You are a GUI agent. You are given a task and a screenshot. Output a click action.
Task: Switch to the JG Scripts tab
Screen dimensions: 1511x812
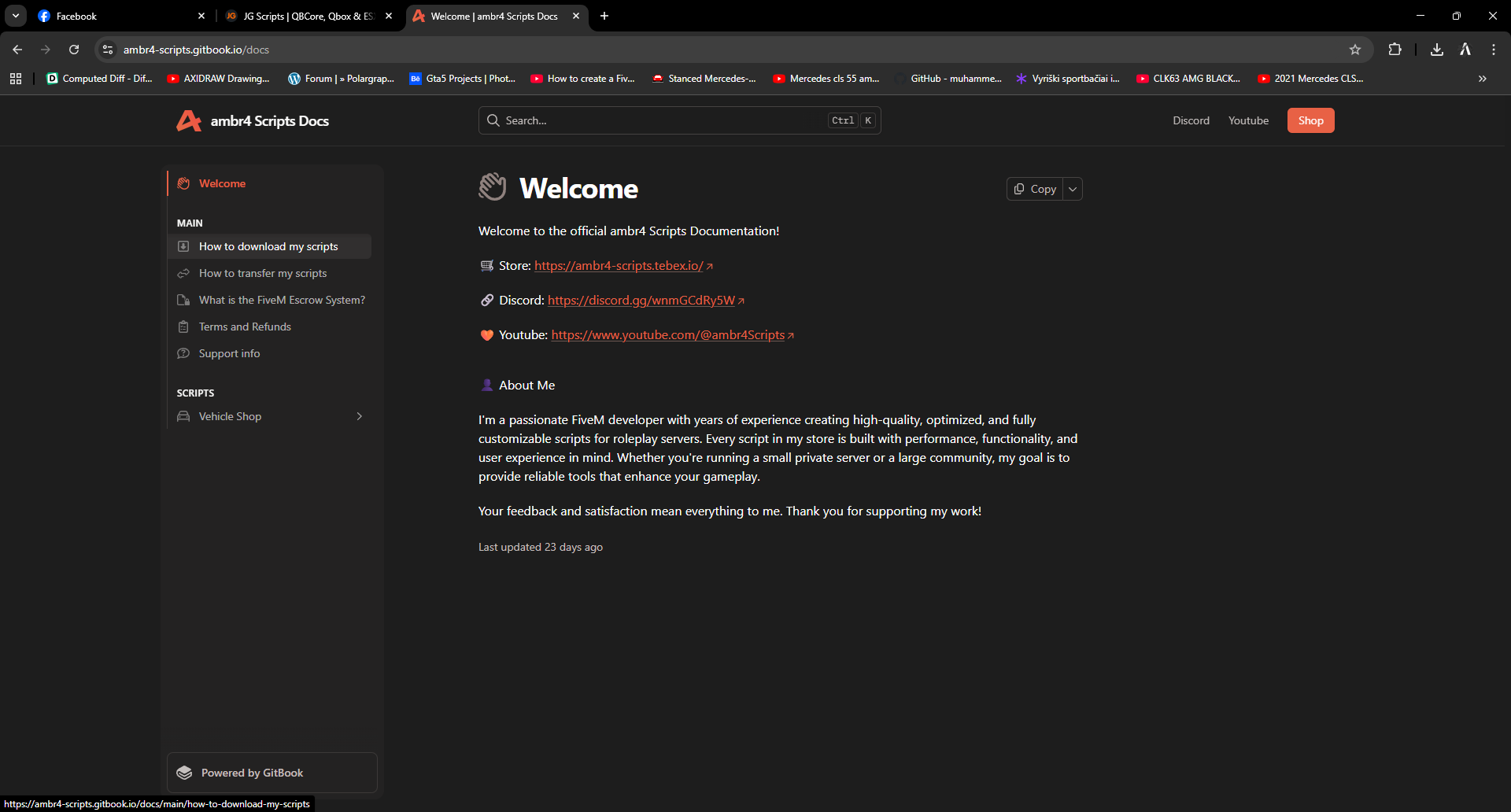[308, 16]
